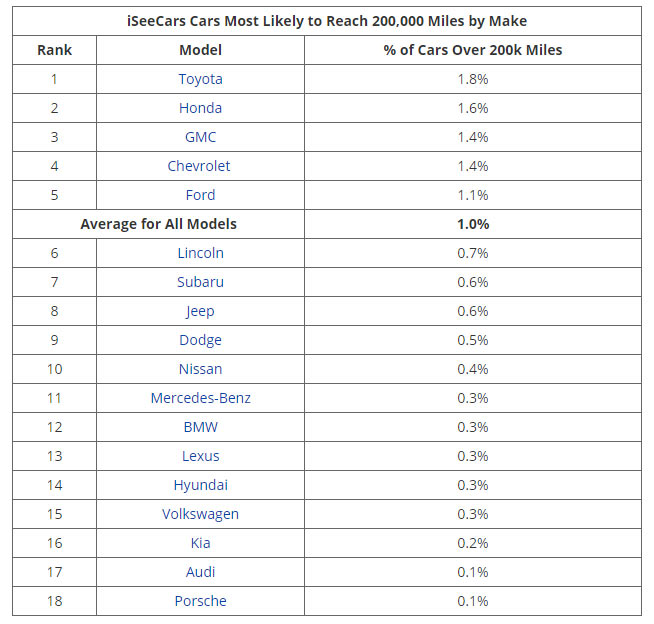
Task: Click the Nissan link
Action: pos(200,369)
